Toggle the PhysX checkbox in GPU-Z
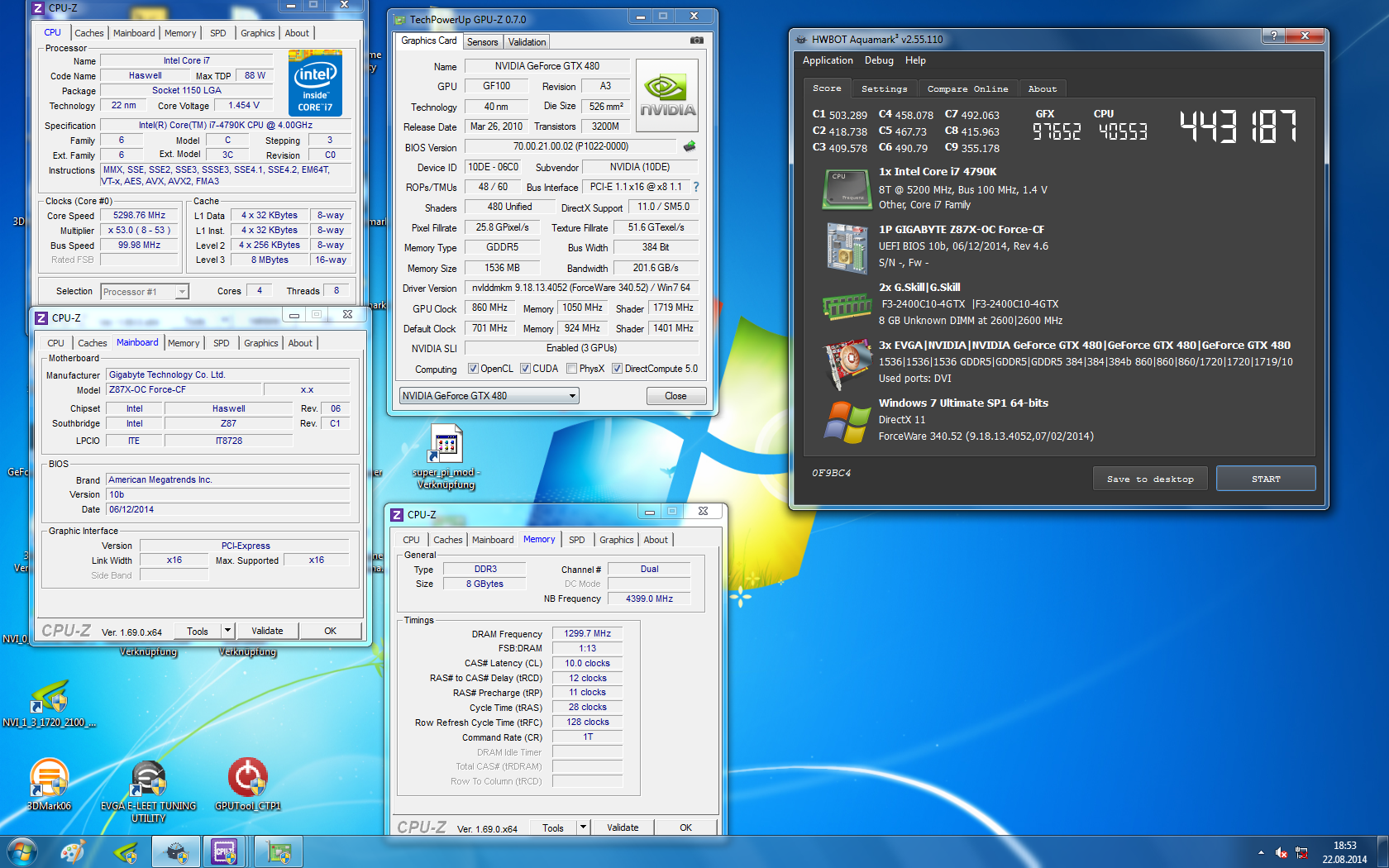The width and height of the screenshot is (1389, 868). tap(571, 369)
